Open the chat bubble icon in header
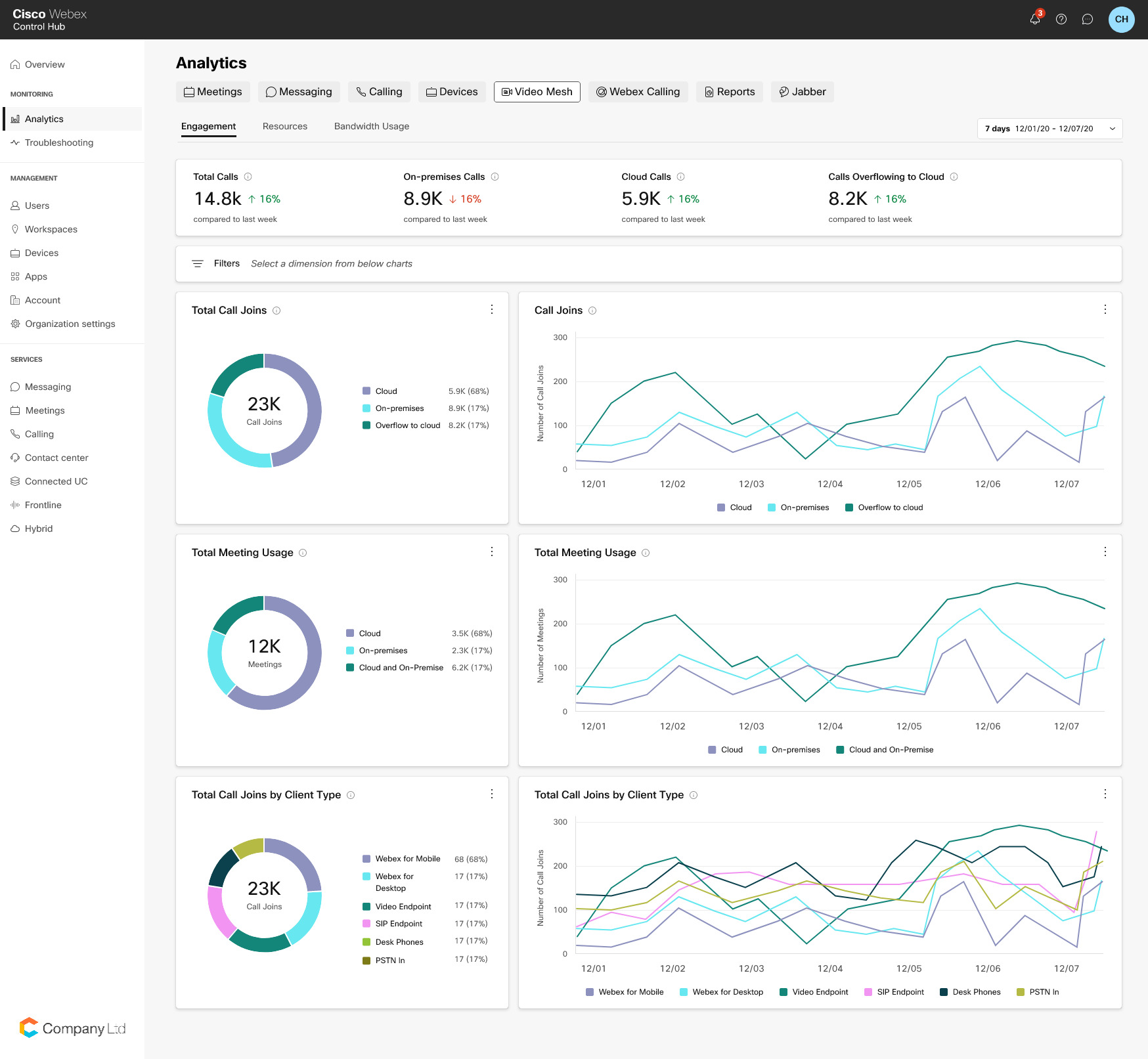This screenshot has height=1059, width=1148. (x=1088, y=19)
